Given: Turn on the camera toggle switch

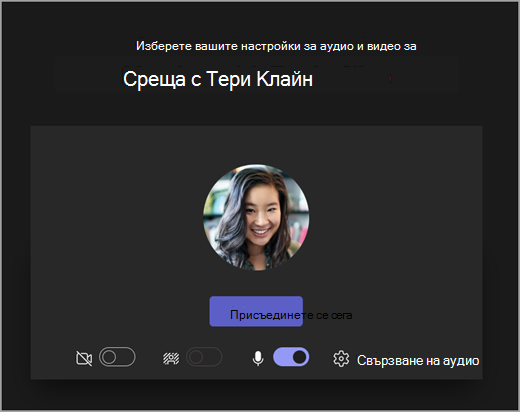Looking at the screenshot, I should [117, 357].
